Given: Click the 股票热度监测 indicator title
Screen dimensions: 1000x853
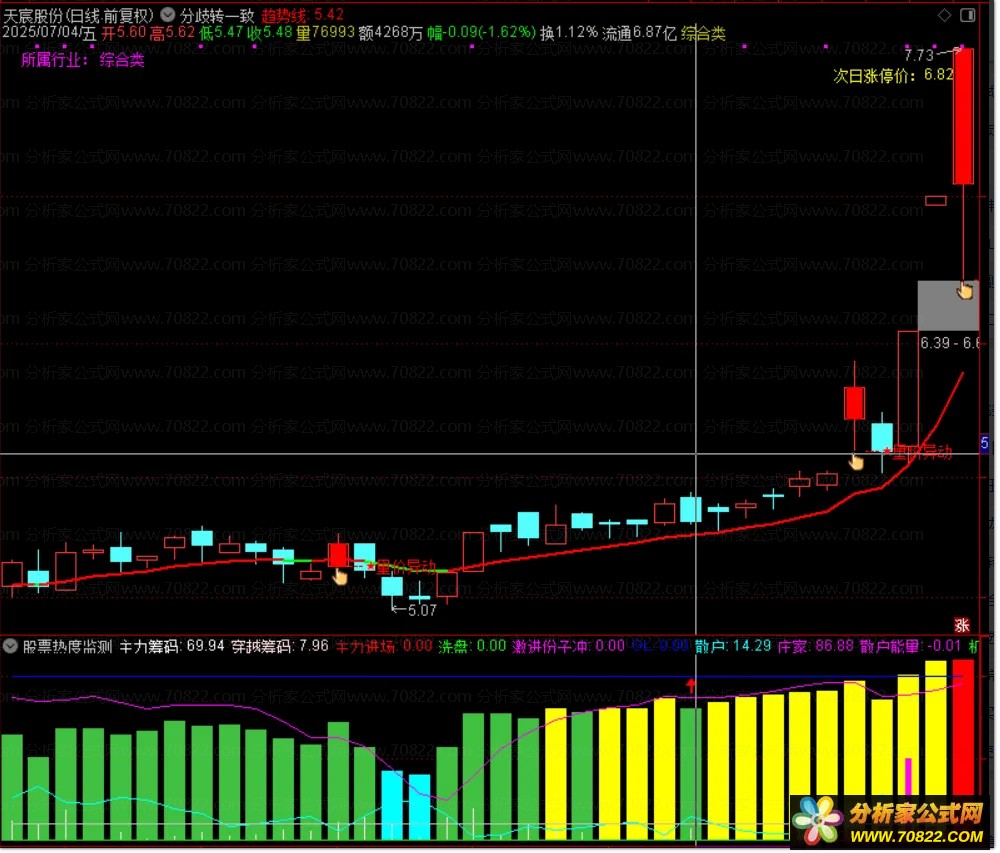Looking at the screenshot, I should (68, 647).
